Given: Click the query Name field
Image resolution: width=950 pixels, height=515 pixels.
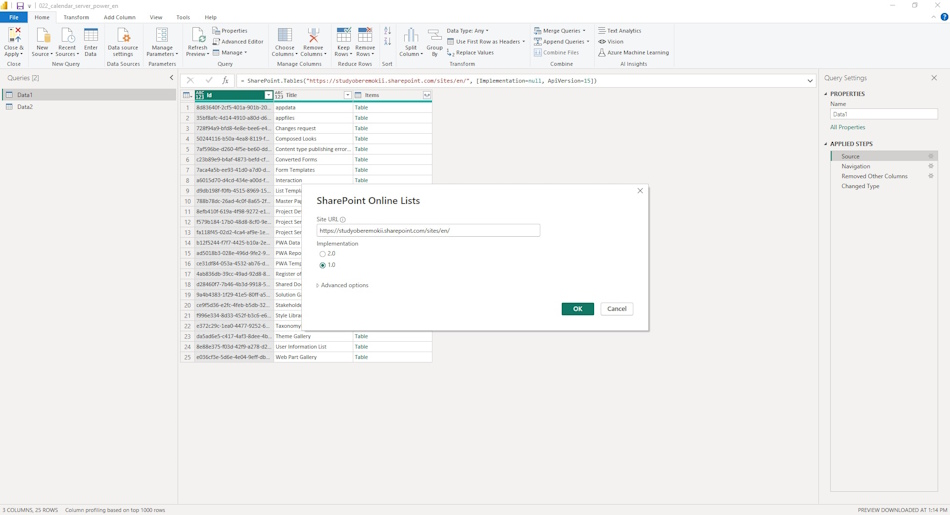Looking at the screenshot, I should coord(884,115).
